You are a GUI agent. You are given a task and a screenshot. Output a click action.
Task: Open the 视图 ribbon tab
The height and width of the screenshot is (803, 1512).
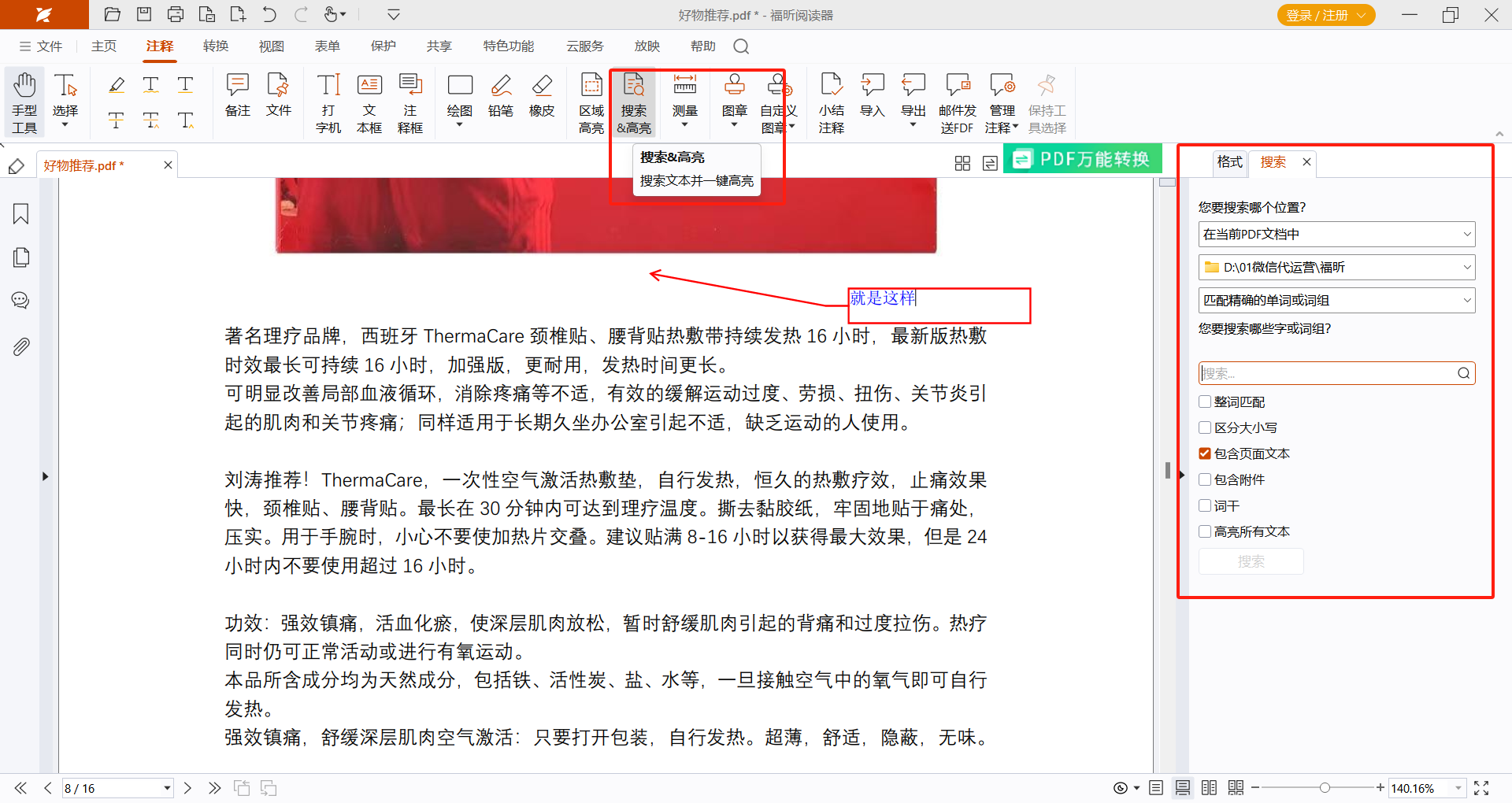pos(272,46)
